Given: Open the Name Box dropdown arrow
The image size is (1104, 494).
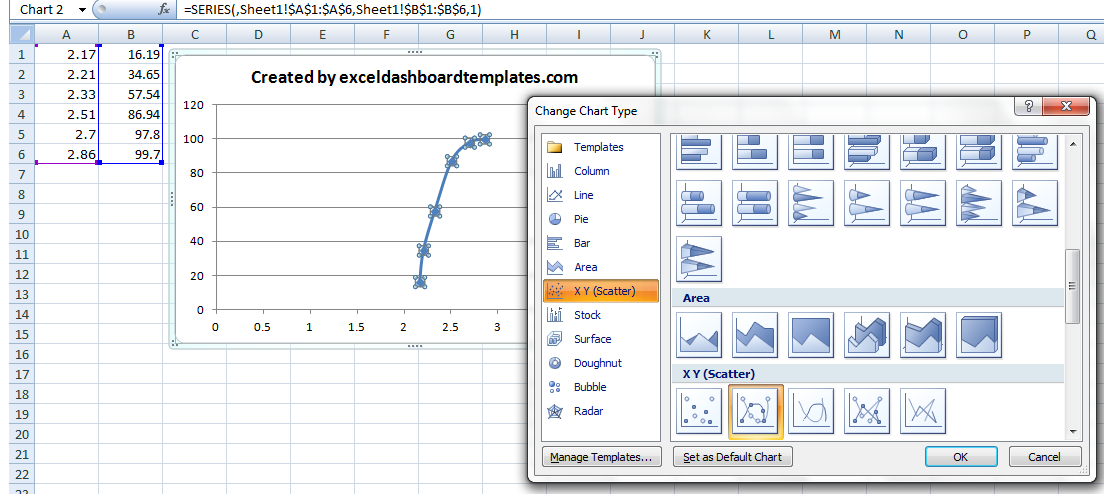Looking at the screenshot, I should 82,9.
